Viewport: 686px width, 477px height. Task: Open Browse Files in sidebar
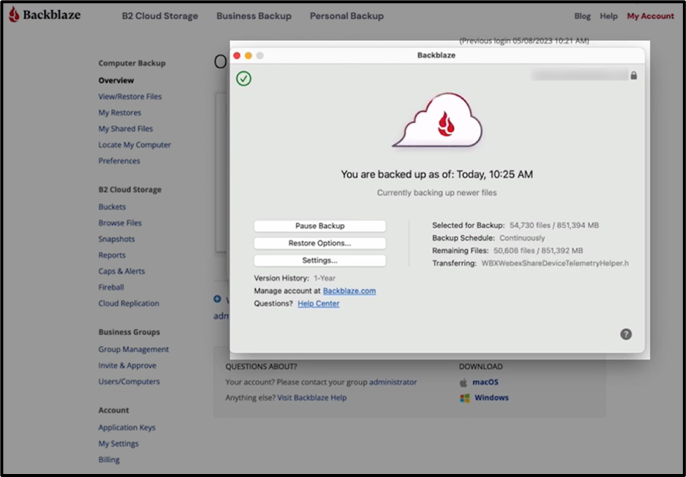click(120, 223)
